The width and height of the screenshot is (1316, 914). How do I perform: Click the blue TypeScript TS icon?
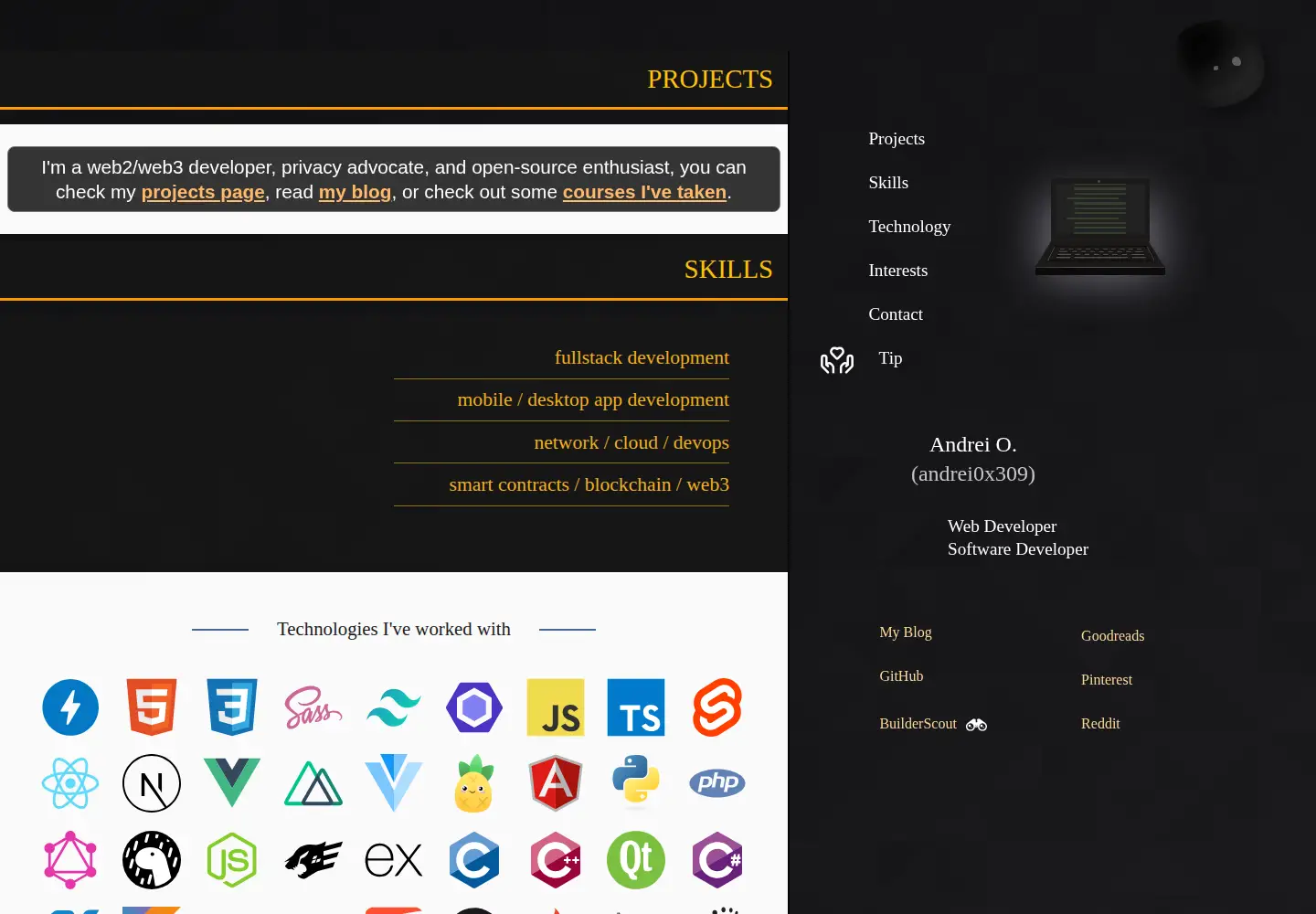(x=636, y=707)
